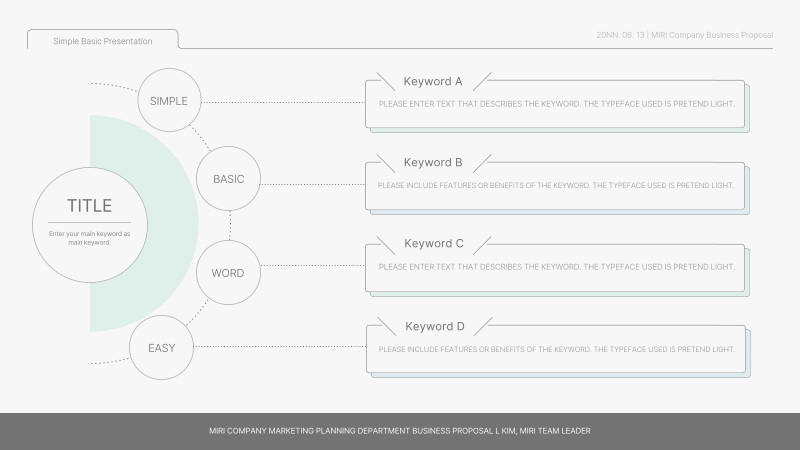Select Keyword D description text box

(x=557, y=349)
